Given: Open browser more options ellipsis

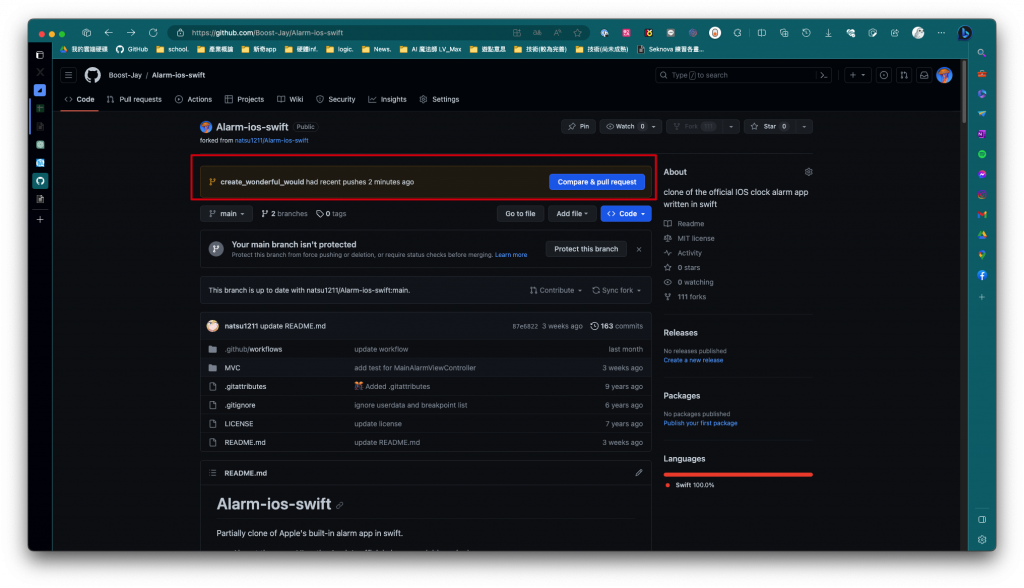Looking at the screenshot, I should coord(941,33).
